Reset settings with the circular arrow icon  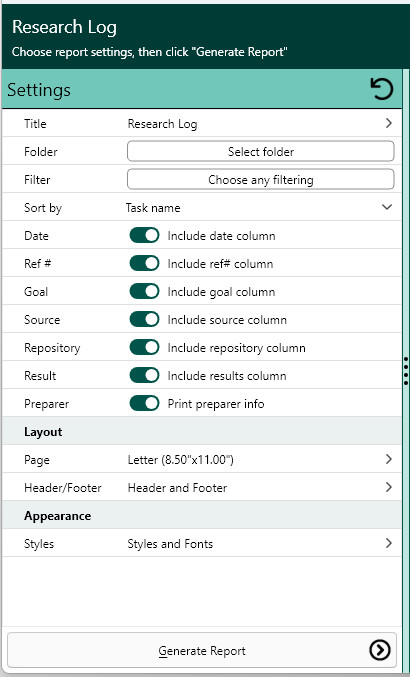pyautogui.click(x=382, y=89)
